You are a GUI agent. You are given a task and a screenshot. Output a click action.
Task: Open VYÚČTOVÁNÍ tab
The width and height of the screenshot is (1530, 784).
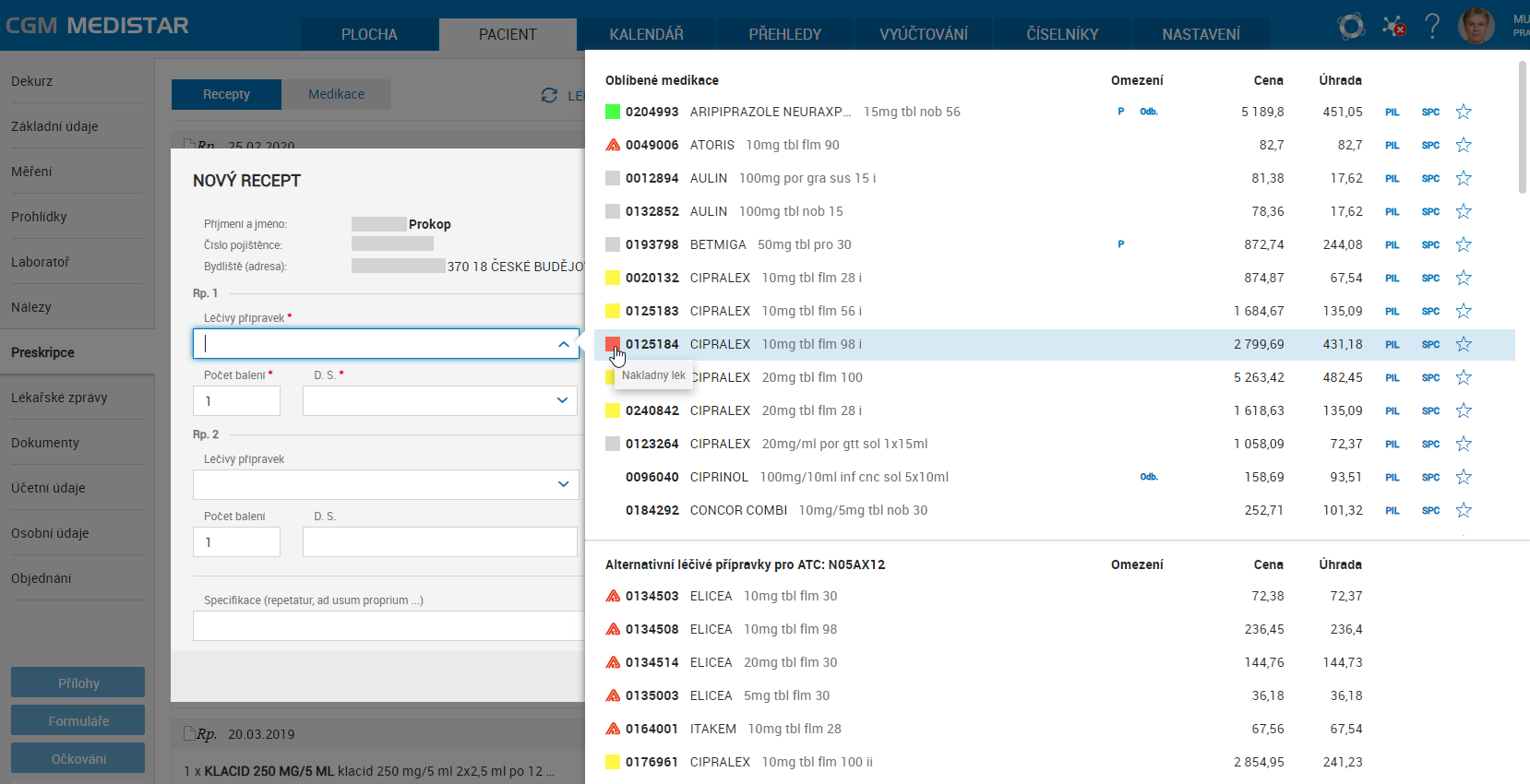(924, 34)
